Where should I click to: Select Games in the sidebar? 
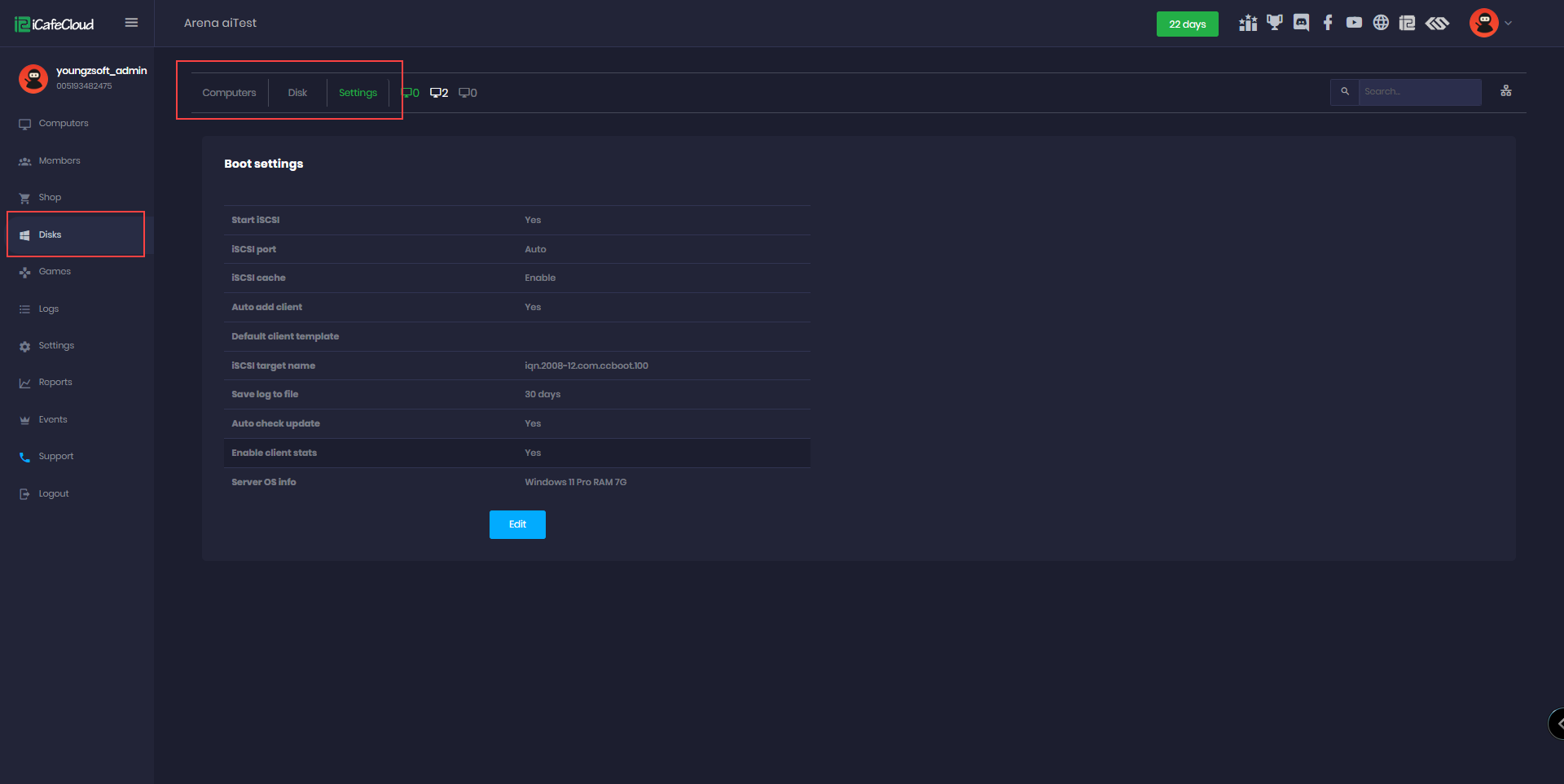point(55,271)
